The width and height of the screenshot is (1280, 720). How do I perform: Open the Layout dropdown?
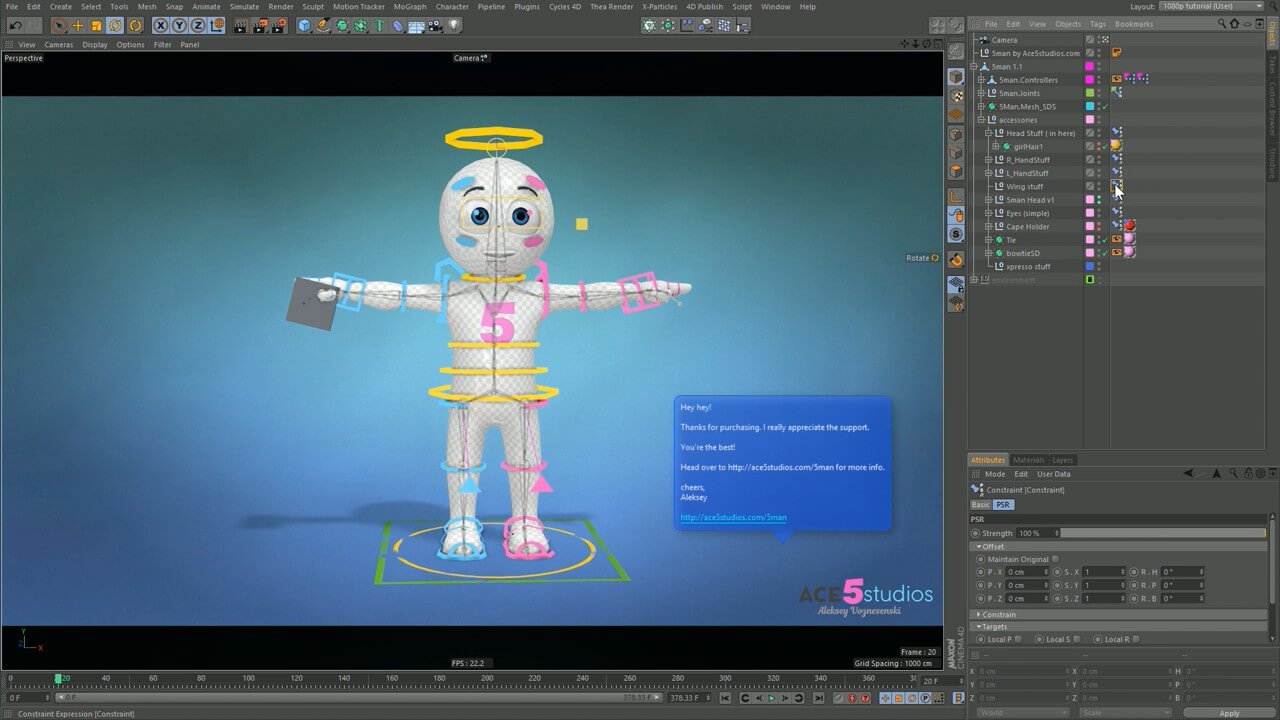(1212, 6)
